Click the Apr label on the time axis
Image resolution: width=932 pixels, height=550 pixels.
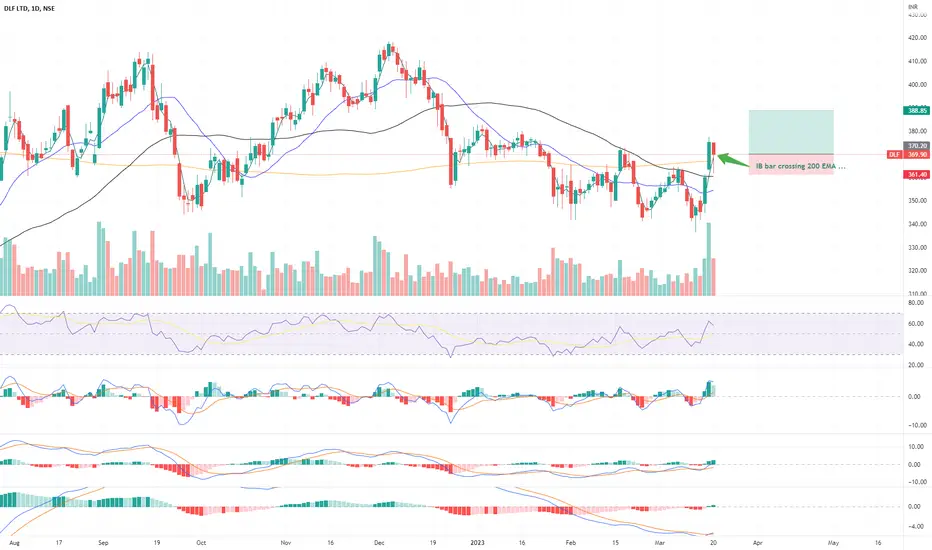(757, 543)
